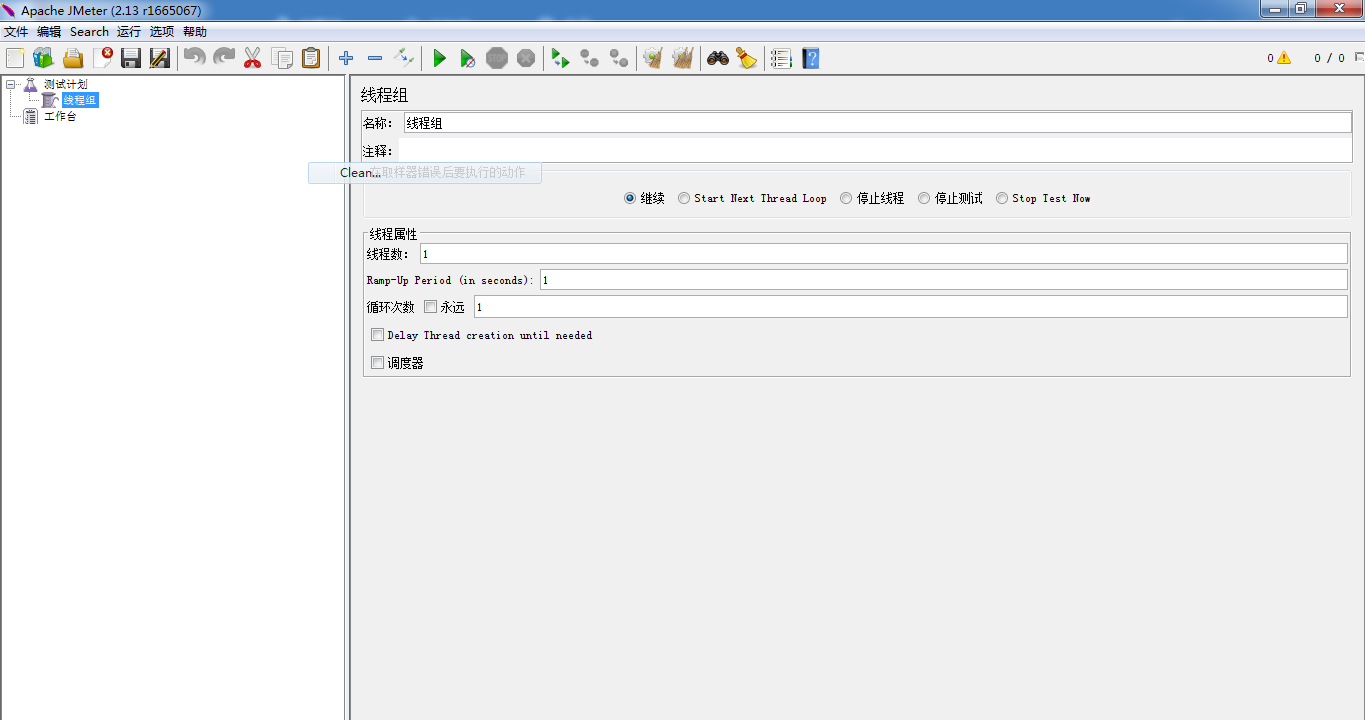Viewport: 1365px width, 720px height.
Task: Open the 运行 menu
Action: (129, 32)
